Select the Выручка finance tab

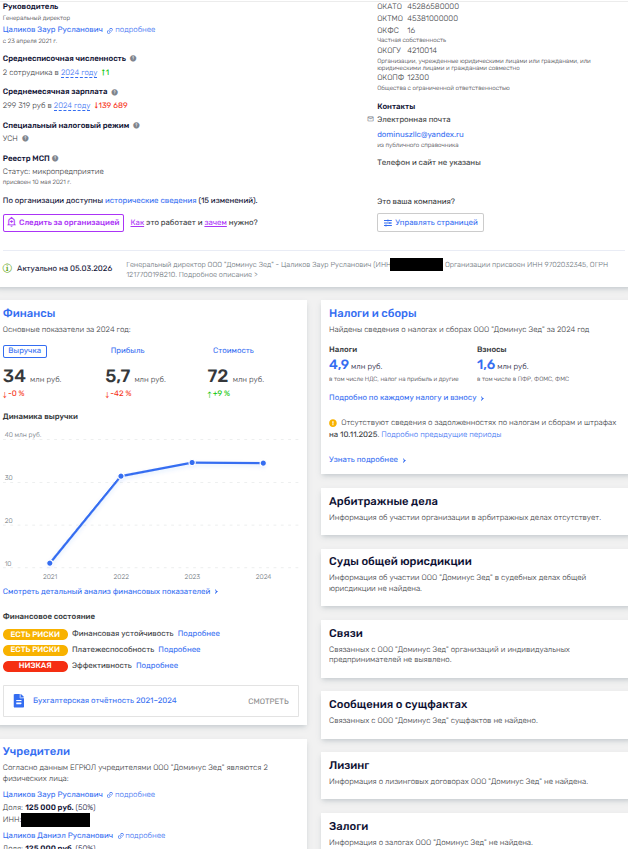point(25,351)
